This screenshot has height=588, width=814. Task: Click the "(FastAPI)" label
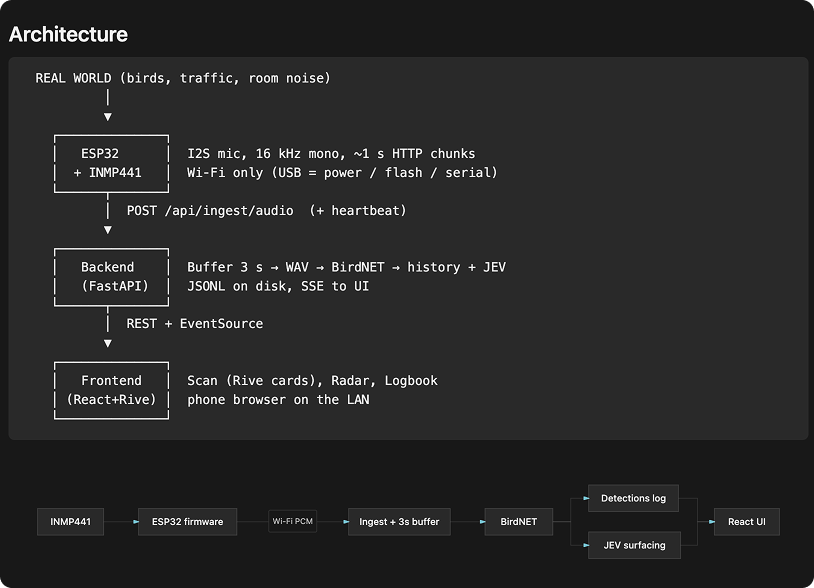[115, 286]
